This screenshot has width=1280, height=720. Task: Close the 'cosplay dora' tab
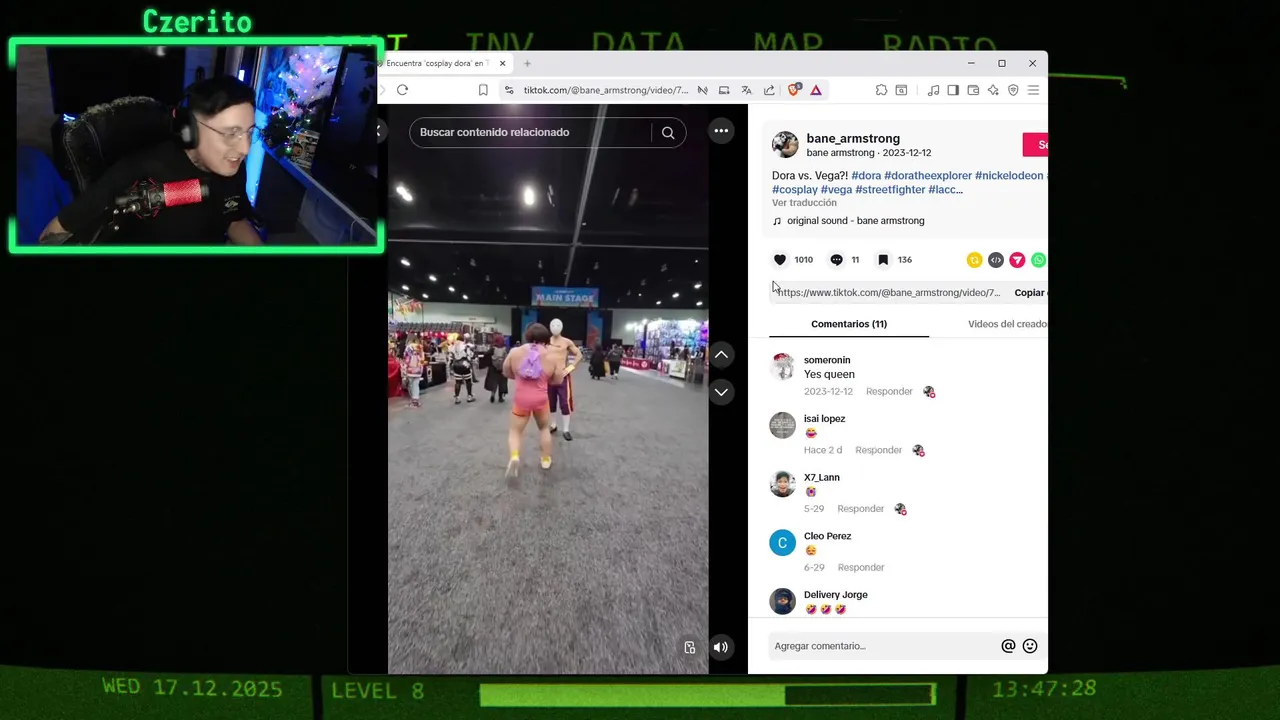point(502,63)
